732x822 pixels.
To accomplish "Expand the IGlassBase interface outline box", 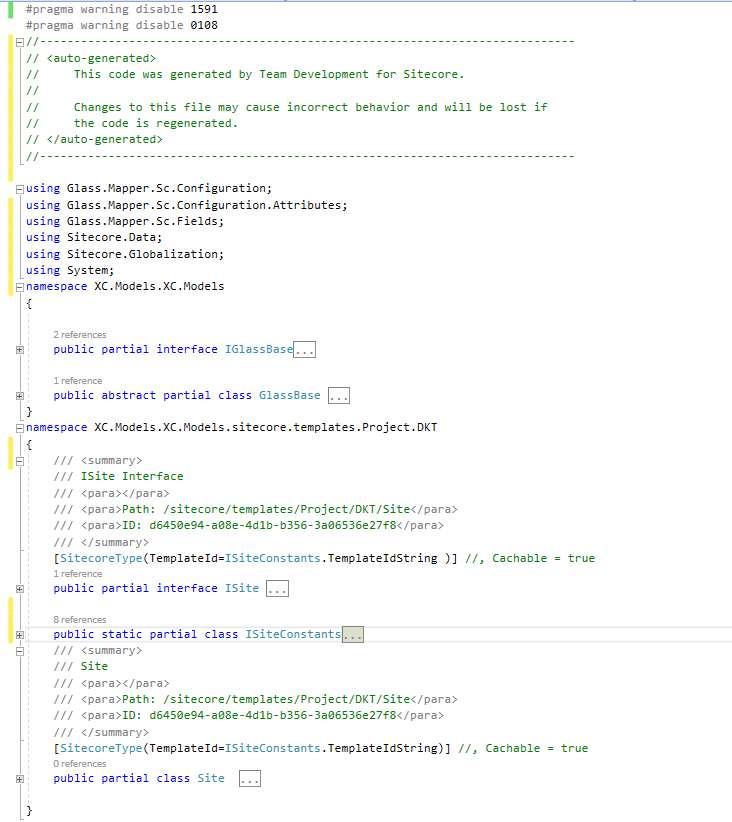I will tap(19, 350).
